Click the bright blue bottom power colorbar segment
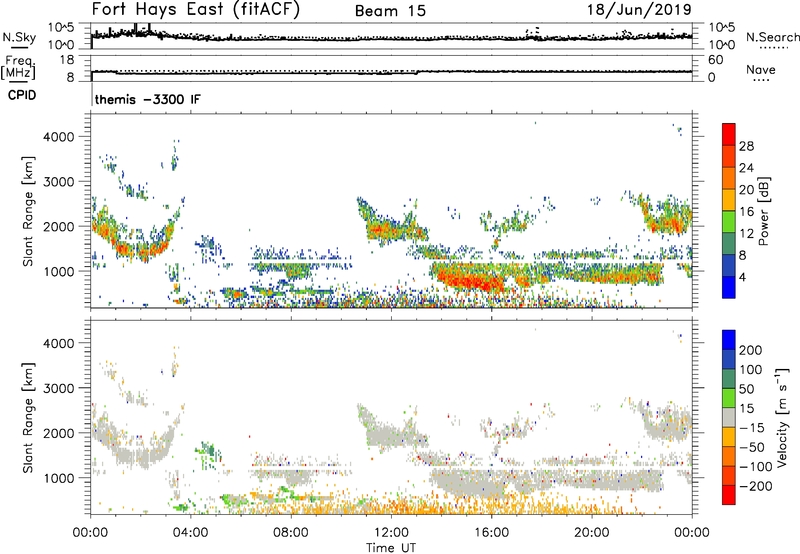 pyautogui.click(x=729, y=287)
